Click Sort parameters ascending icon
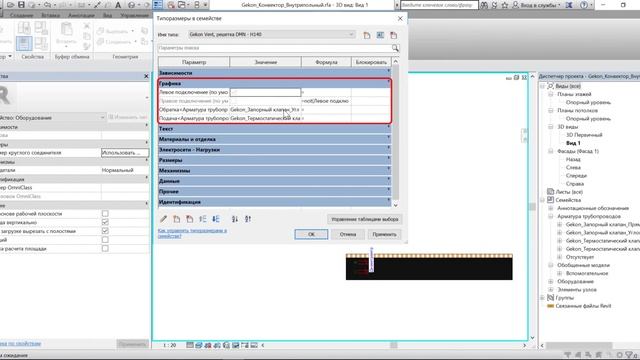640x360 pixels. pyautogui.click(x=235, y=219)
